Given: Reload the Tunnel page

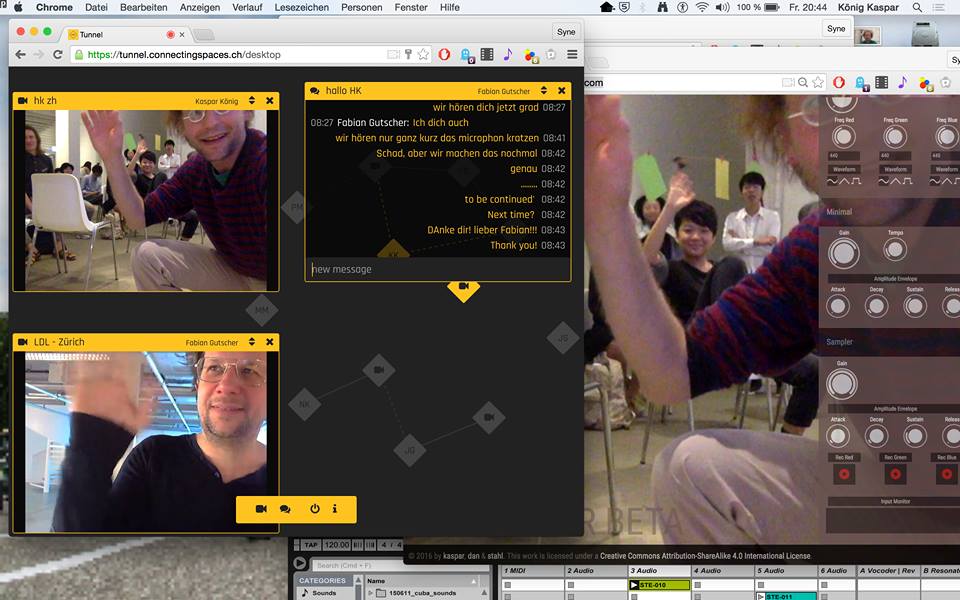Looking at the screenshot, I should [x=58, y=54].
